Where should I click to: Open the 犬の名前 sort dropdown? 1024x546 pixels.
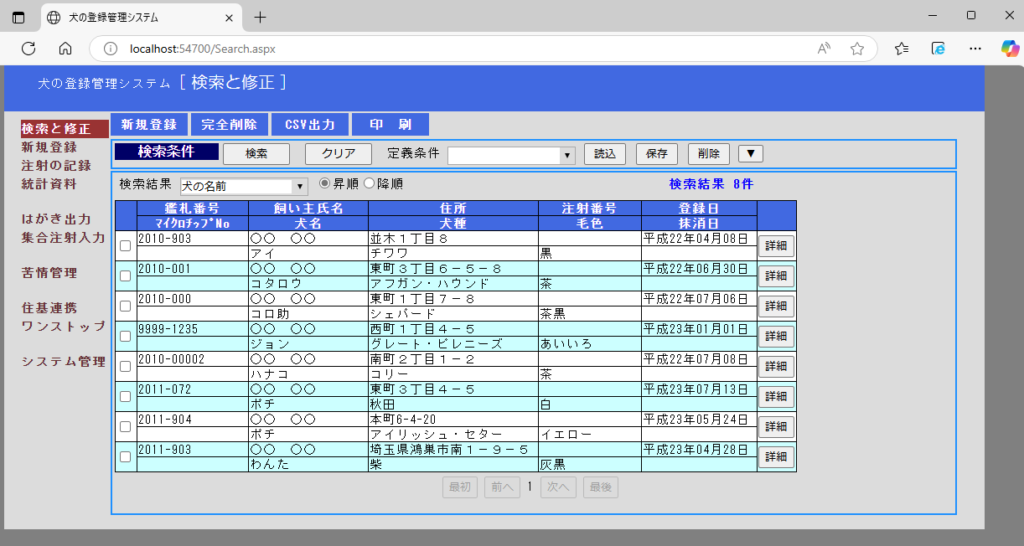pos(300,186)
